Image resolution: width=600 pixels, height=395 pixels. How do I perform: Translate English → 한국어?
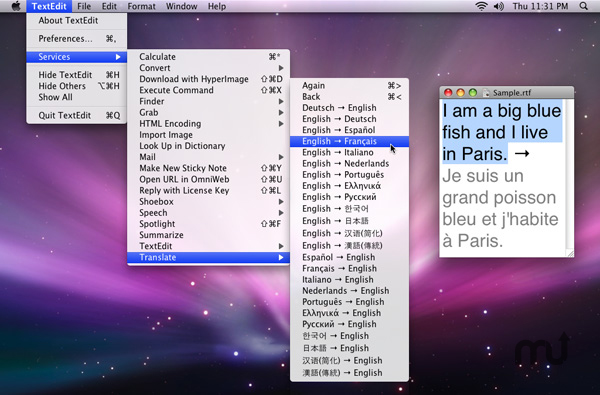coord(349,209)
